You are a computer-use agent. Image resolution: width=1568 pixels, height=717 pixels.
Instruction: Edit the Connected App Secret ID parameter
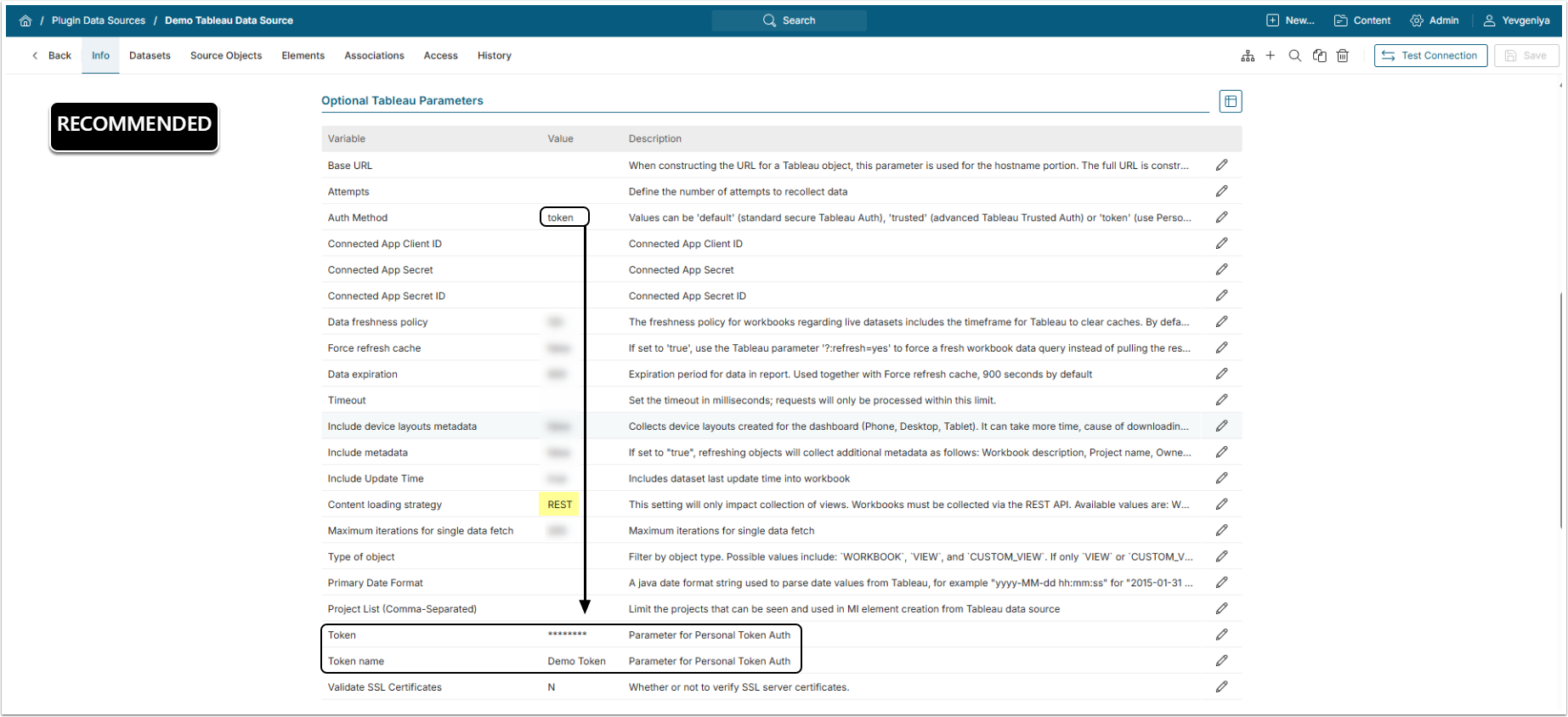[1221, 296]
